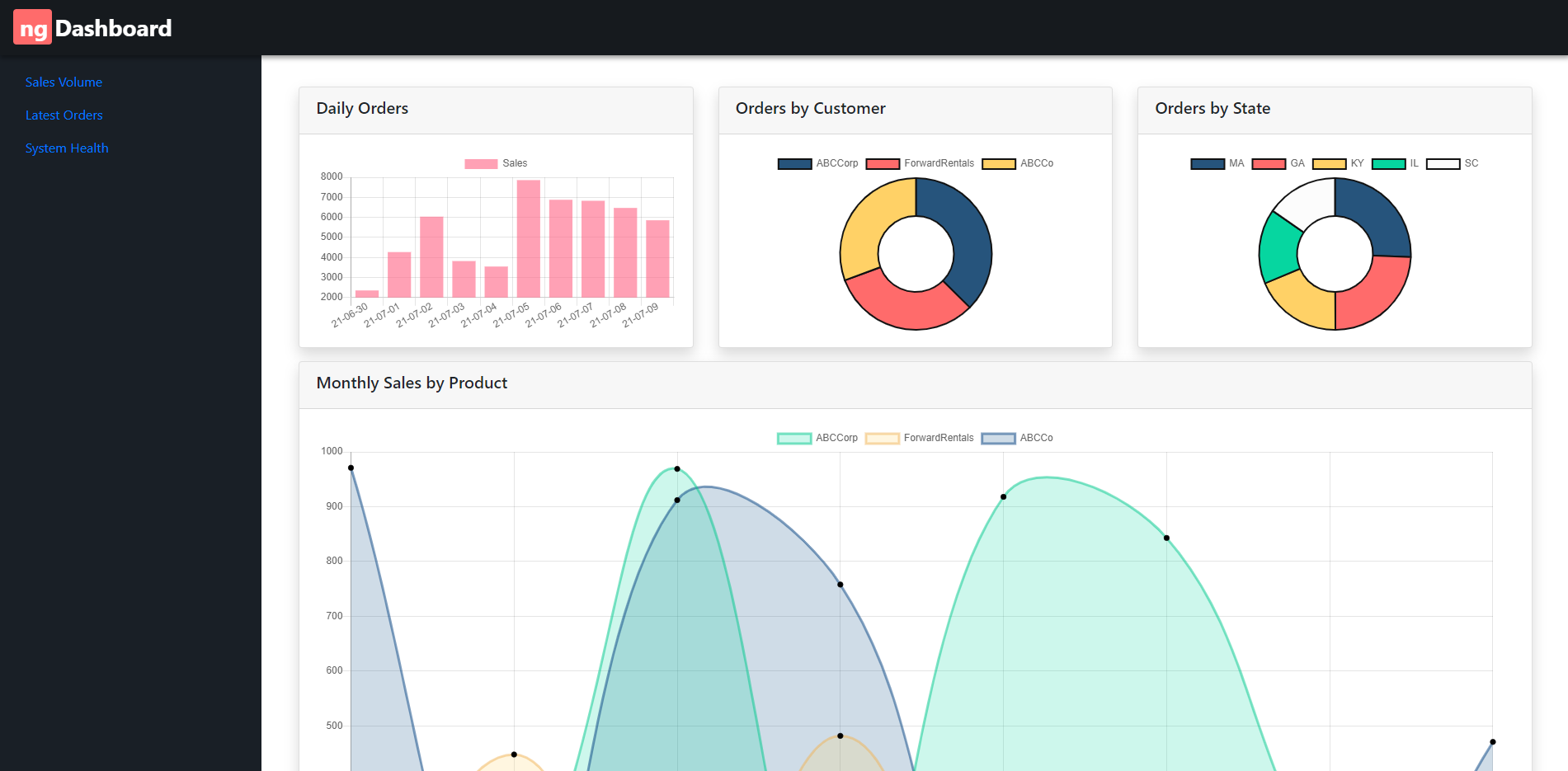The image size is (1568, 771).
Task: Toggle ABCCo series in Monthly Sales legend
Action: [999, 437]
